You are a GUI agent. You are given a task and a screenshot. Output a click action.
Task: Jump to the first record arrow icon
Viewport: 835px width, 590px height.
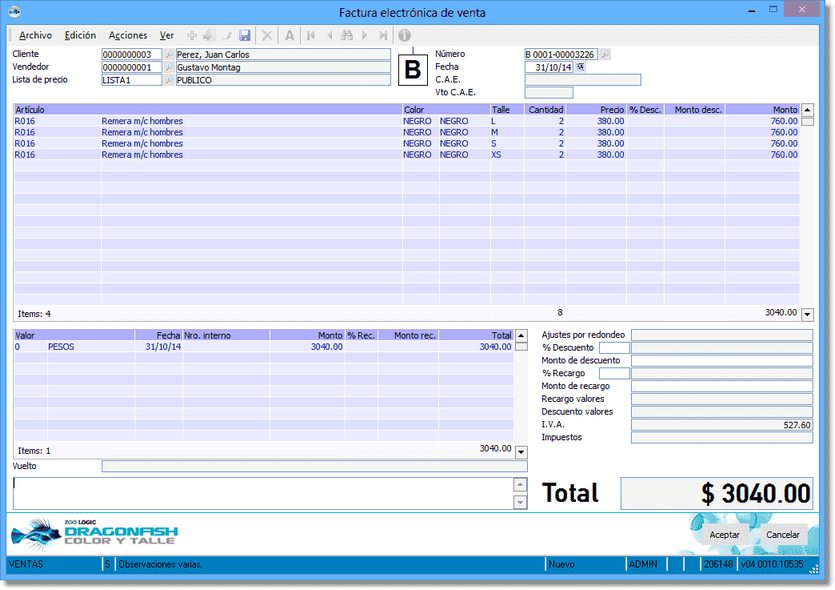click(311, 35)
